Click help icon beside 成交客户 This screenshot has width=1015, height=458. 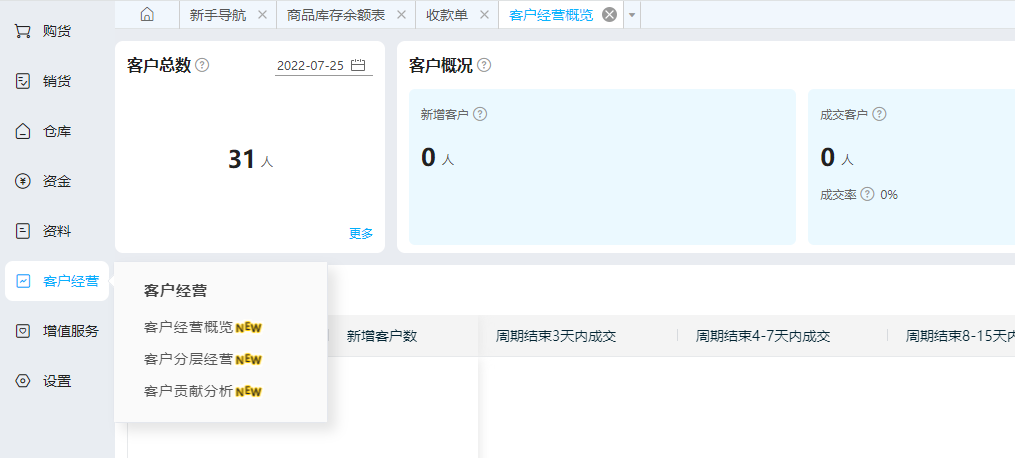point(879,114)
